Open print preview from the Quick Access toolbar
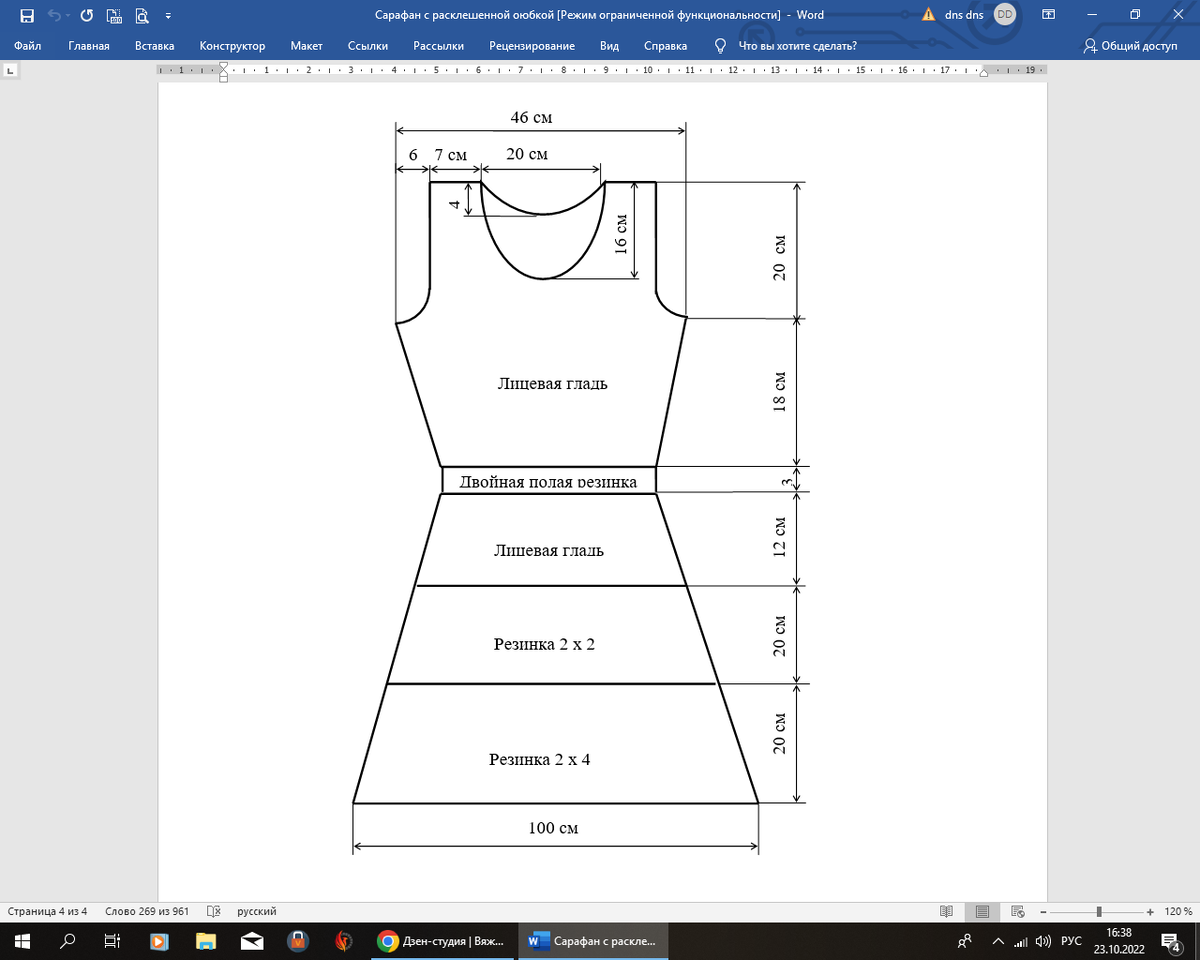Screen dimensions: 1200x960 click(x=141, y=15)
